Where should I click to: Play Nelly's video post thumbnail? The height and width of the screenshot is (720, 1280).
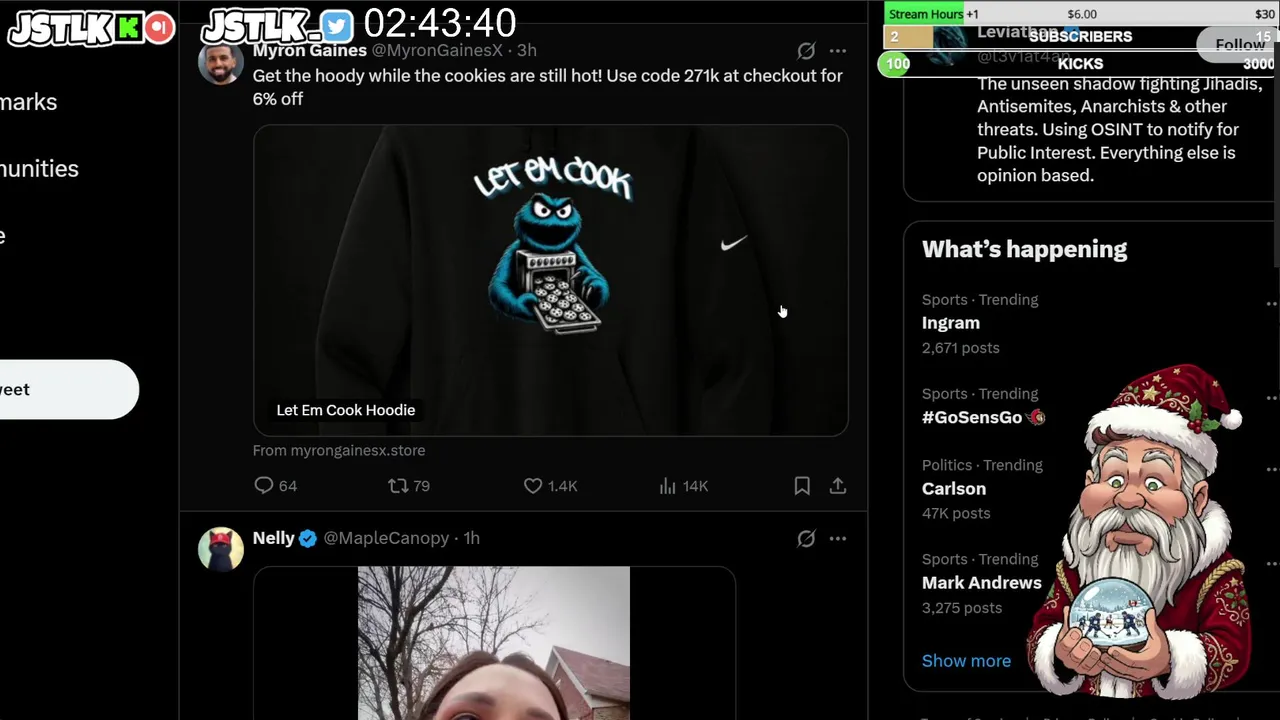(x=494, y=643)
